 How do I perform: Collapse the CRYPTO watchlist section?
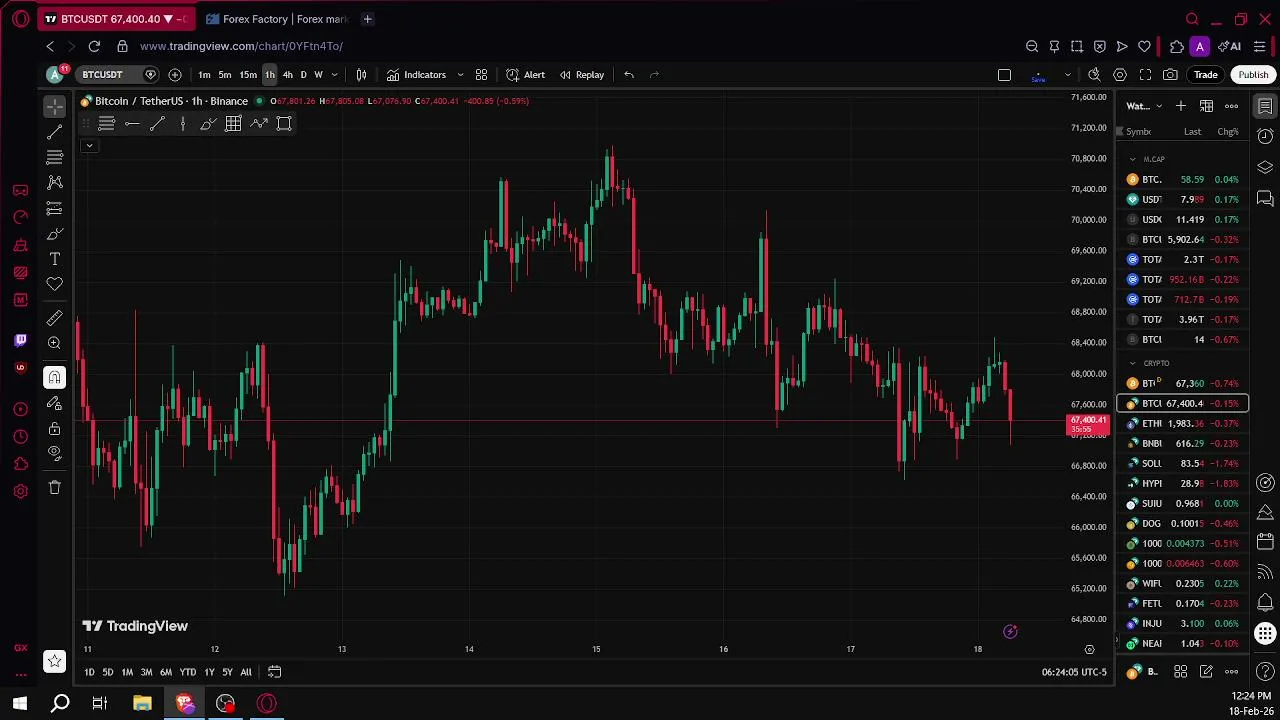click(x=1133, y=363)
